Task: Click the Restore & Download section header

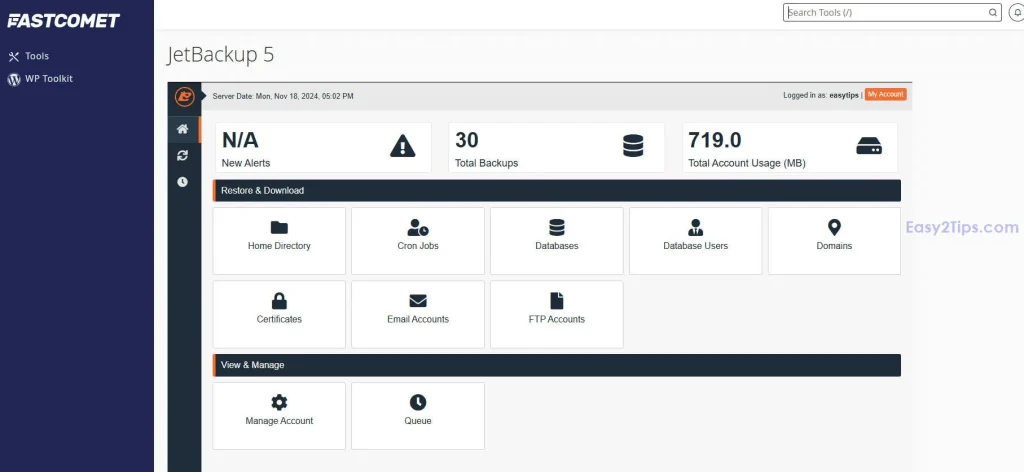Action: pos(556,191)
